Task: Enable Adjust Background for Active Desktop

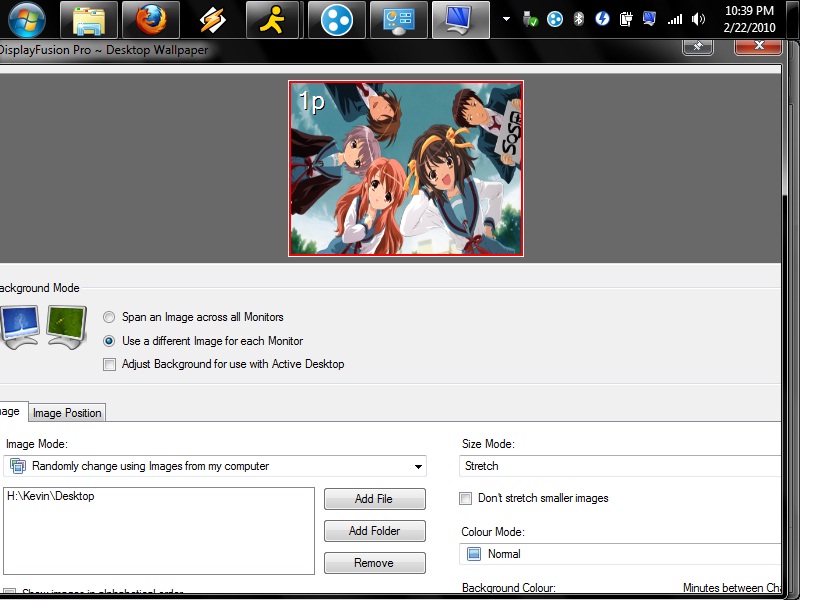Action: pyautogui.click(x=110, y=365)
